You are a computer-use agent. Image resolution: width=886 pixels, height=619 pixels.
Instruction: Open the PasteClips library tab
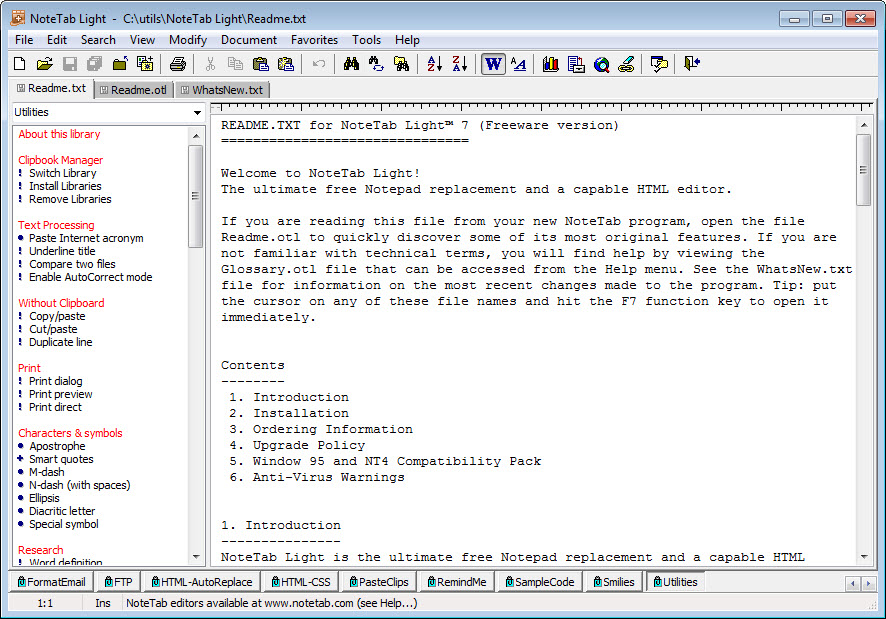(x=379, y=582)
